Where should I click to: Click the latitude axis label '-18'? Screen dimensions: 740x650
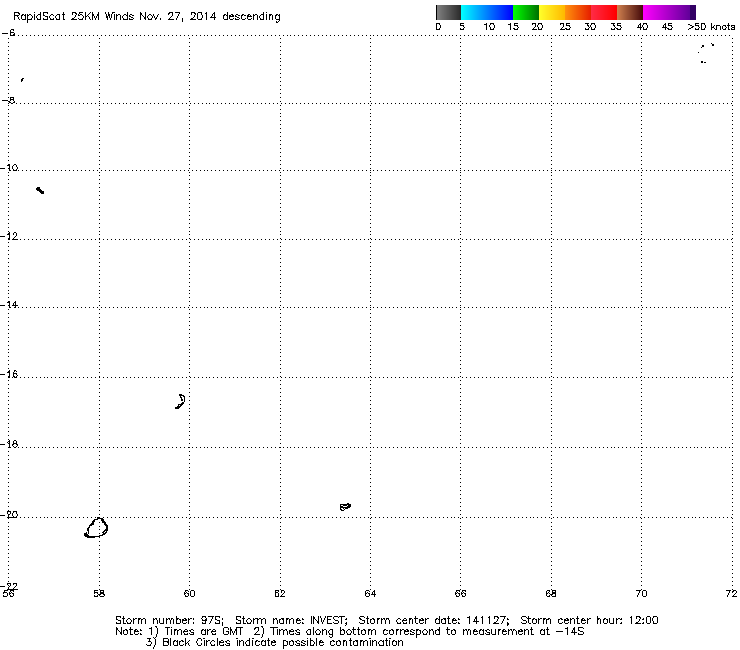point(9,444)
